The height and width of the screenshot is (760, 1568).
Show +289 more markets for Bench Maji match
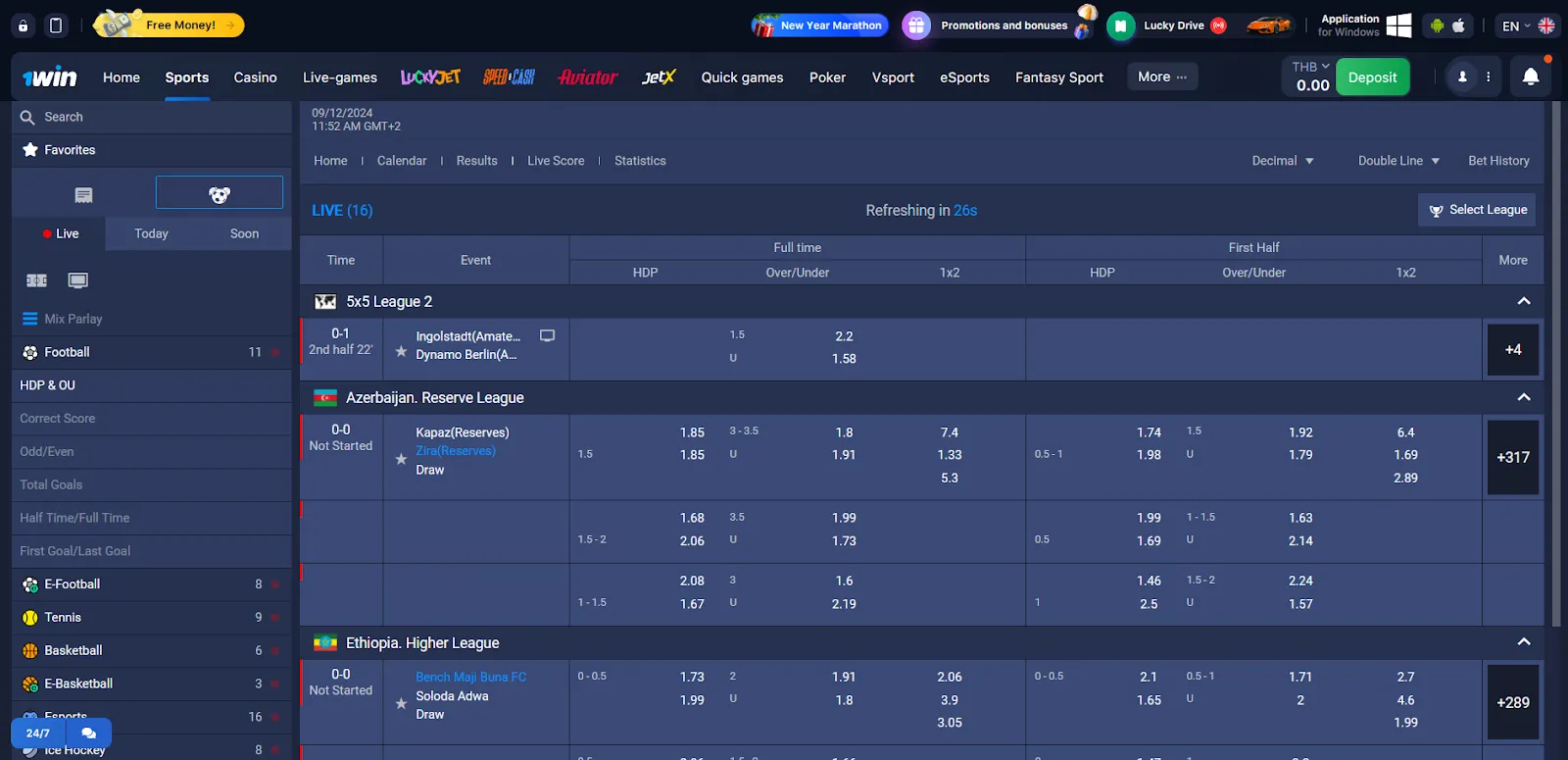point(1513,702)
